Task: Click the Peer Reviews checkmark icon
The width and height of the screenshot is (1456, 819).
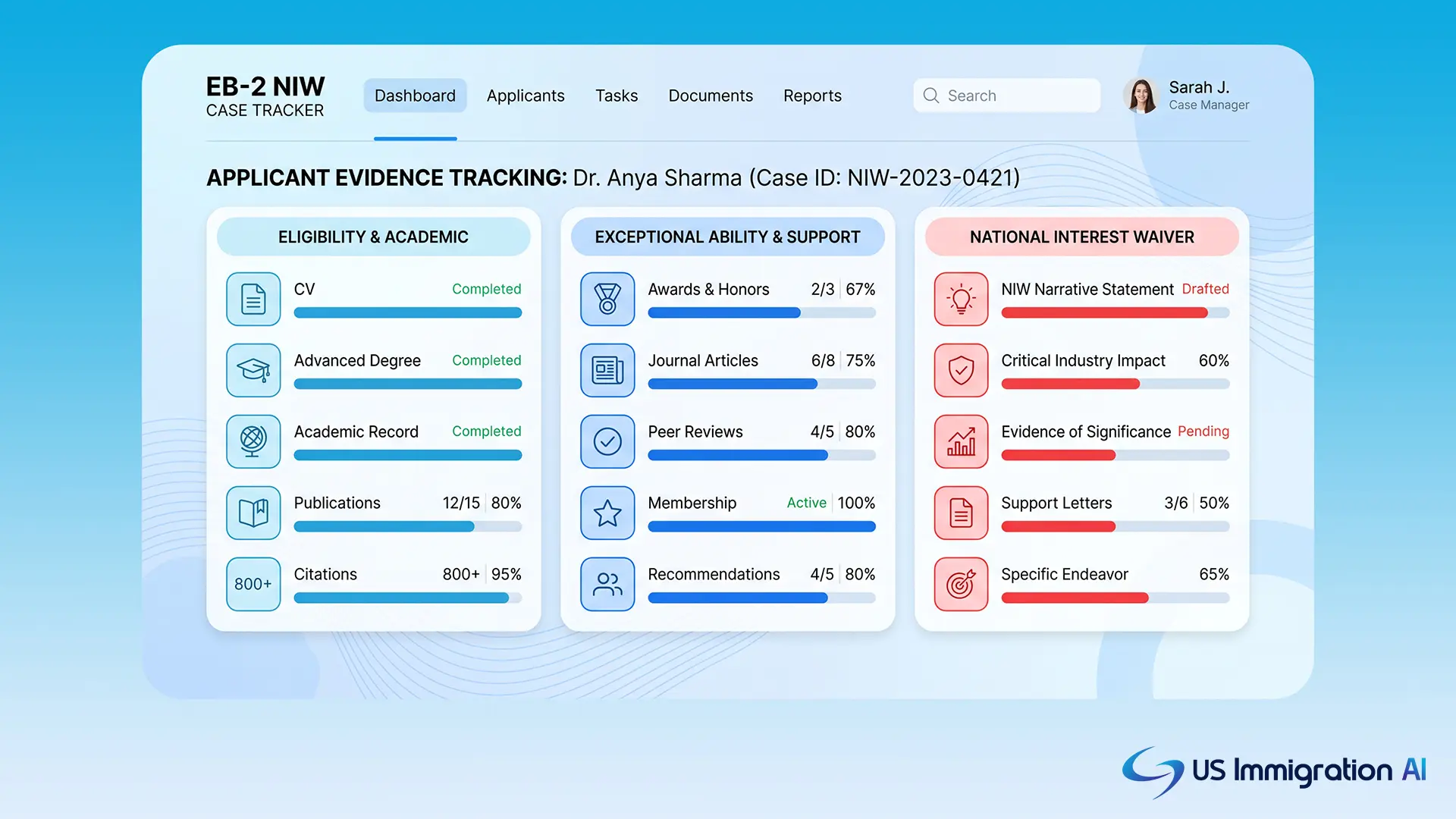Action: pyautogui.click(x=607, y=441)
